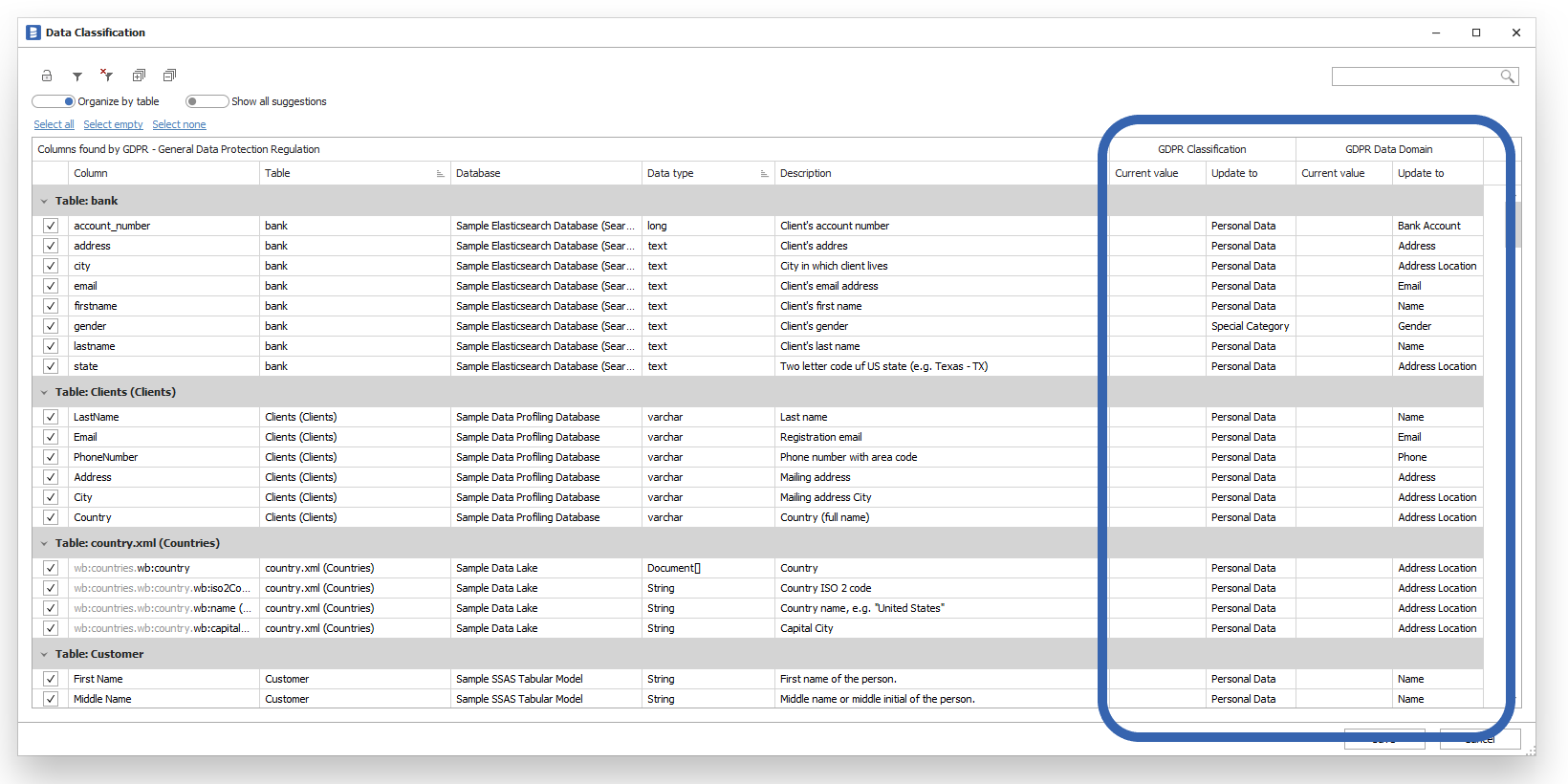This screenshot has height=784, width=1568.
Task: Click the collapse all groups icon
Action: pos(169,76)
